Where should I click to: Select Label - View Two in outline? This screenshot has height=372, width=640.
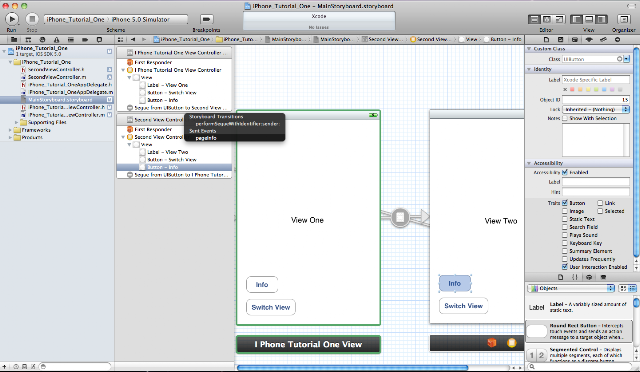tap(167, 152)
